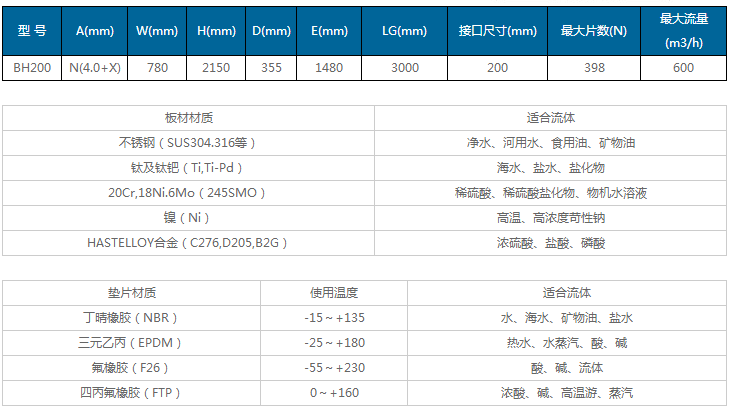Click the 钛及钛钯 (Ti,Ti-Pd) cell
Viewport: 730px width, 410px height.
189,167
